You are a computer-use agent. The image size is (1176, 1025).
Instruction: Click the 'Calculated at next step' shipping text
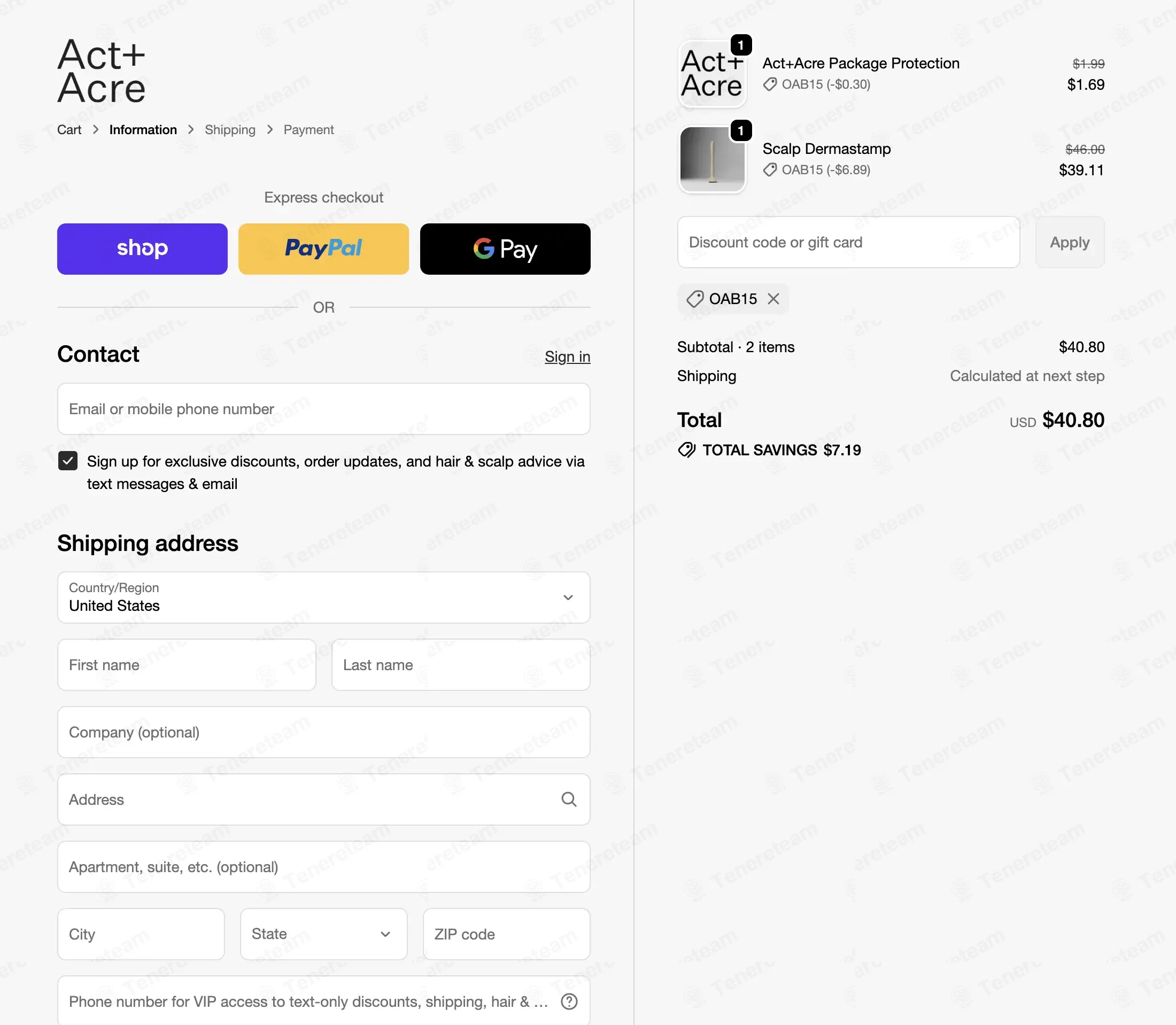(1027, 376)
